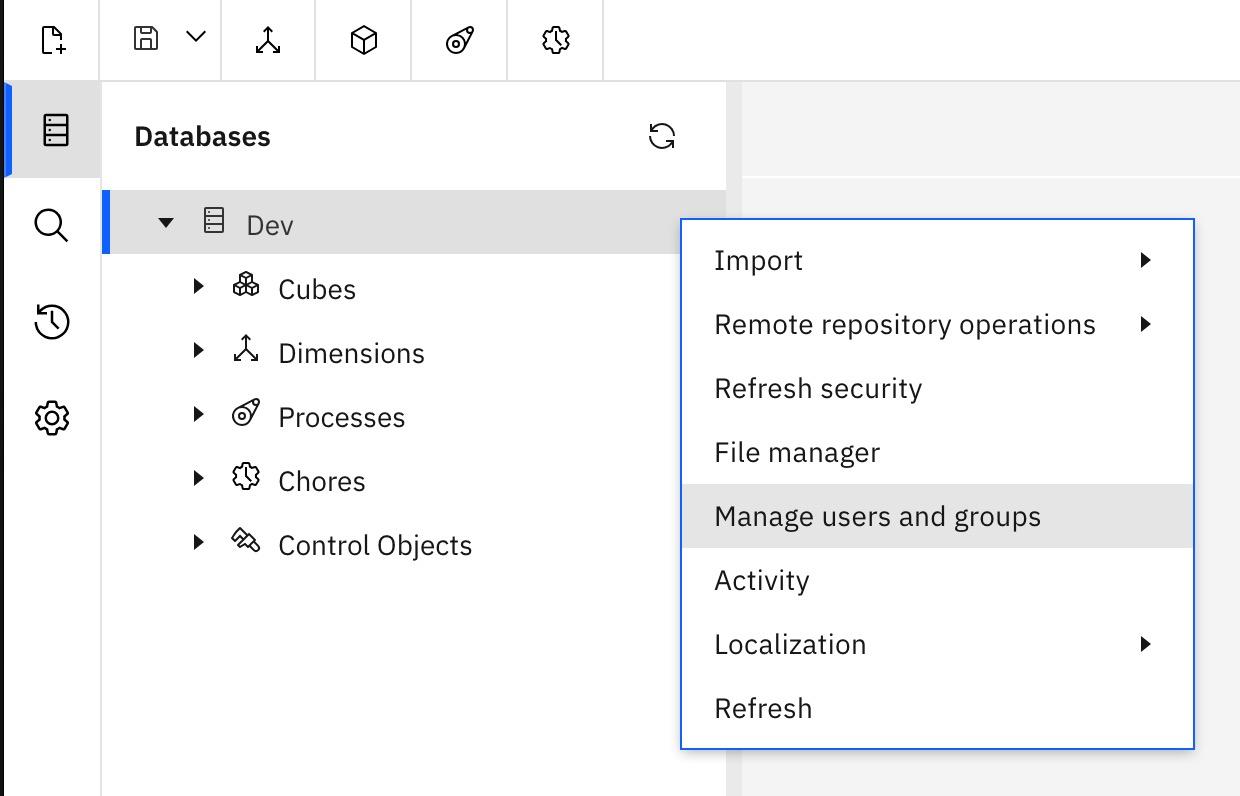The width and height of the screenshot is (1240, 796).
Task: Expand the Dimensions node
Action: pos(198,350)
